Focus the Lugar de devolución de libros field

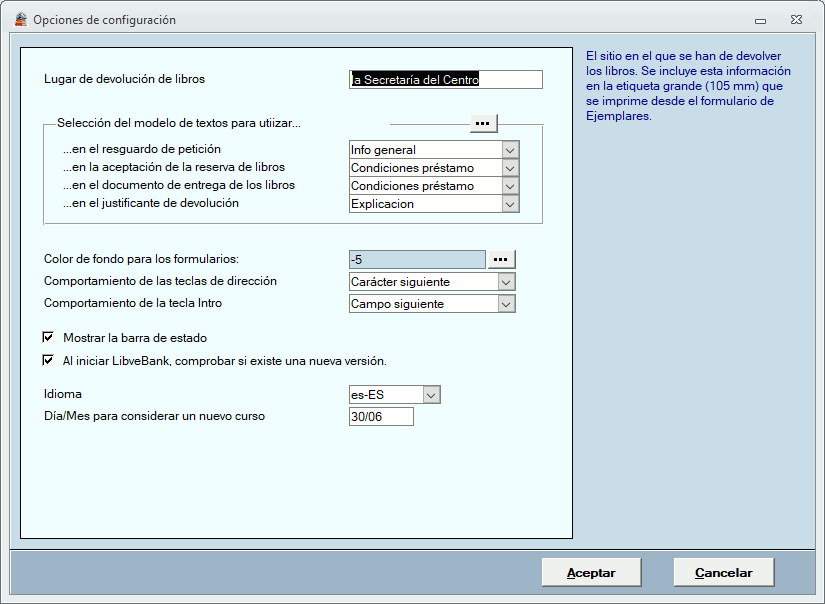click(445, 80)
